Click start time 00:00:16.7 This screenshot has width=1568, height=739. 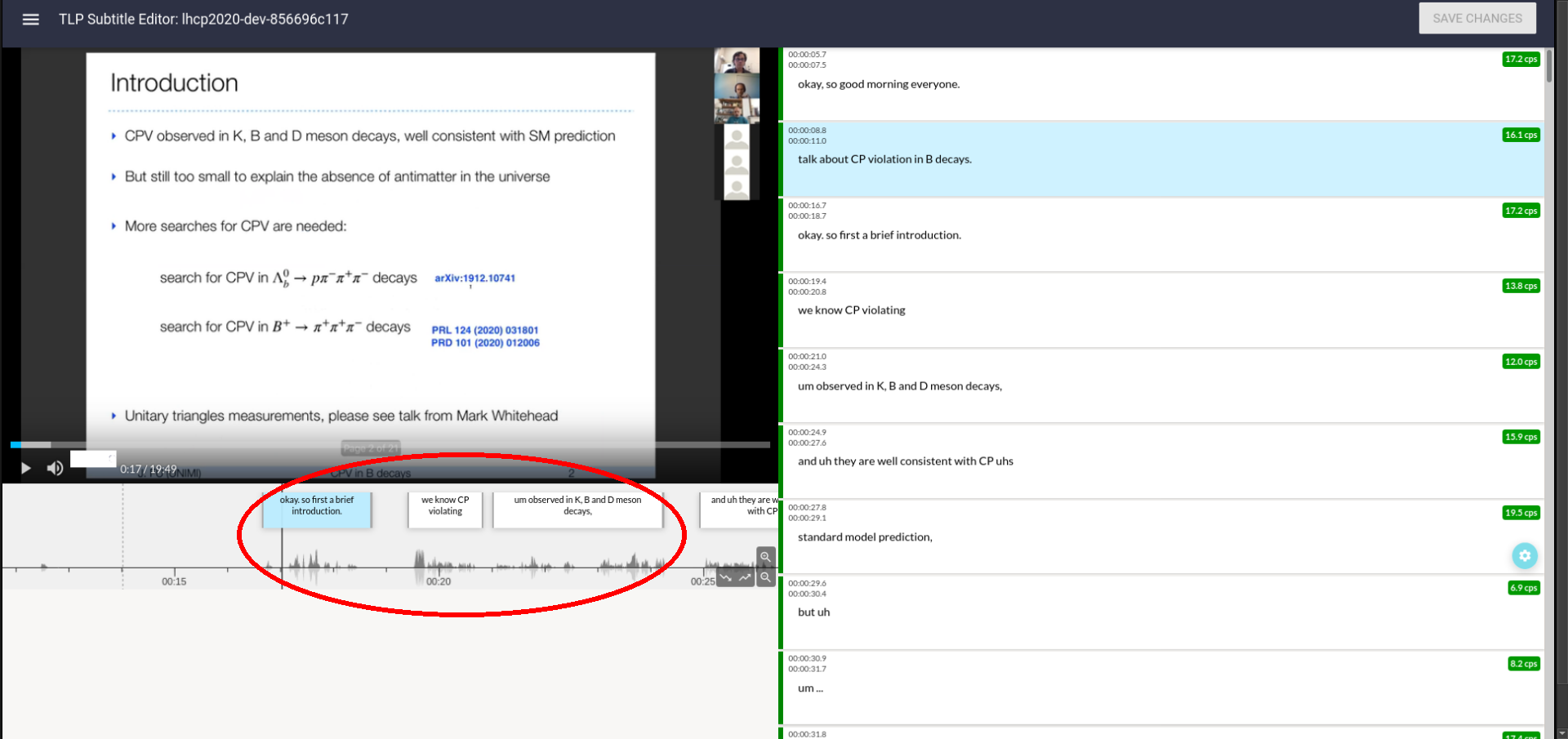[807, 206]
